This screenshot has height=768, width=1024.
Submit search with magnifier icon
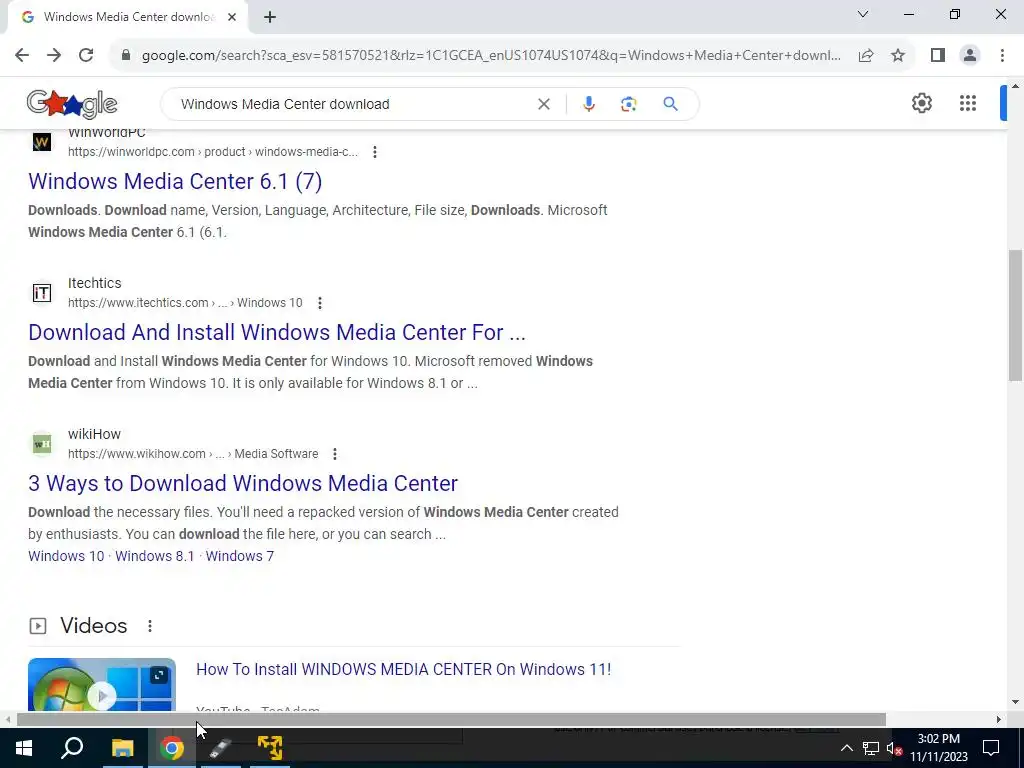click(670, 104)
